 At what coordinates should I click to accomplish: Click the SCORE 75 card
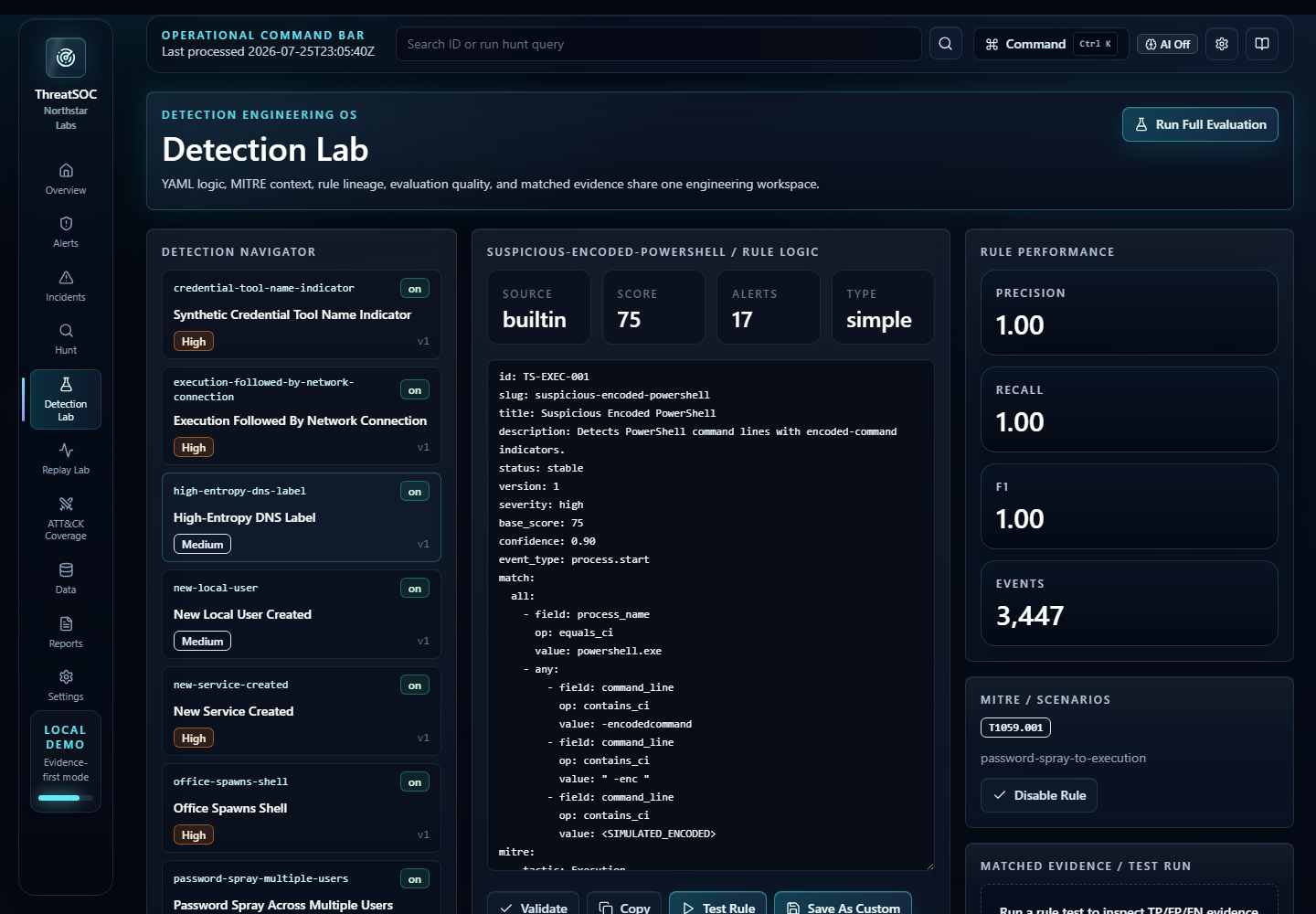coord(653,307)
